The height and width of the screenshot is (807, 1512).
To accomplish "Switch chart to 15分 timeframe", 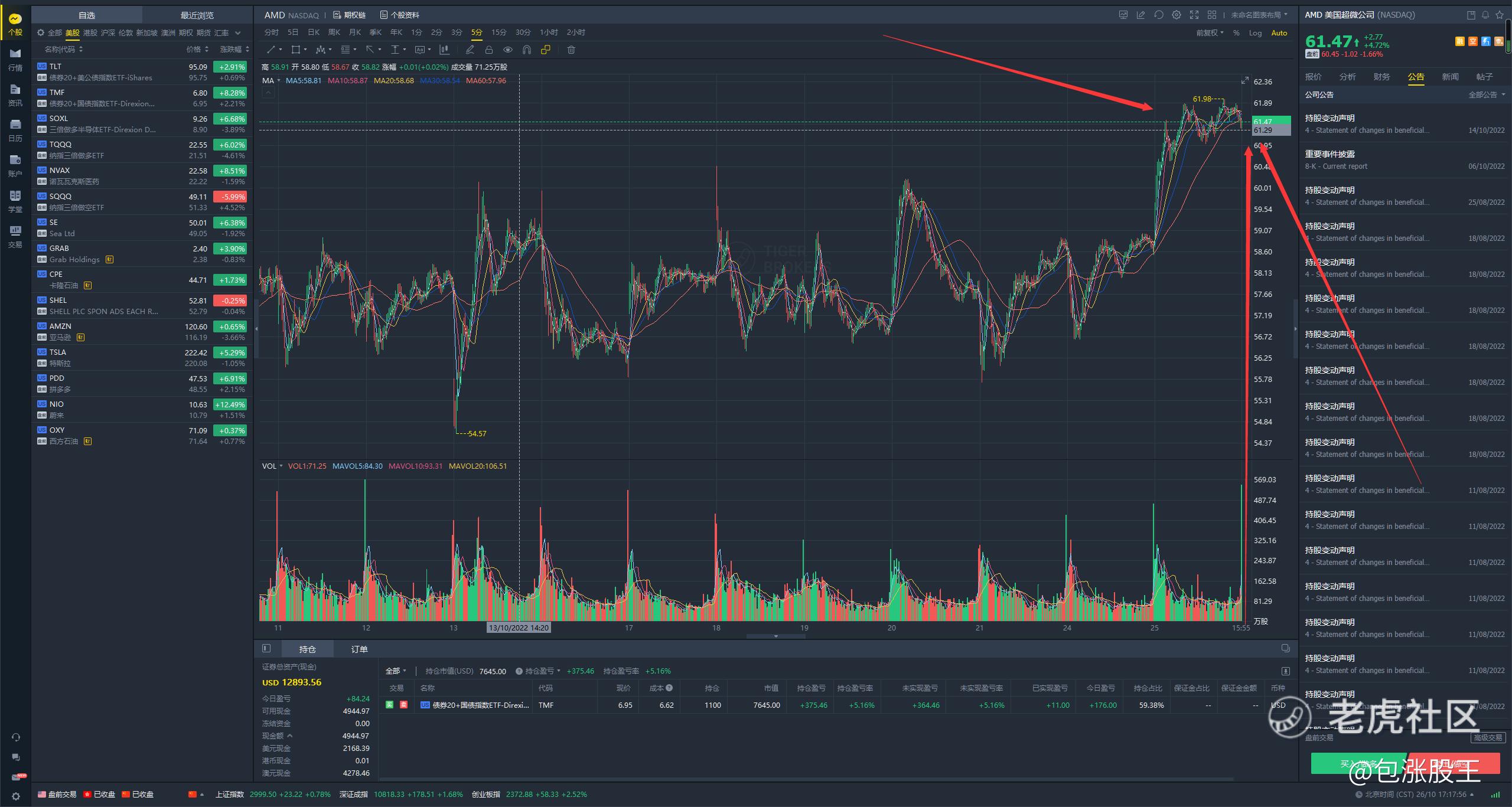I will point(499,32).
